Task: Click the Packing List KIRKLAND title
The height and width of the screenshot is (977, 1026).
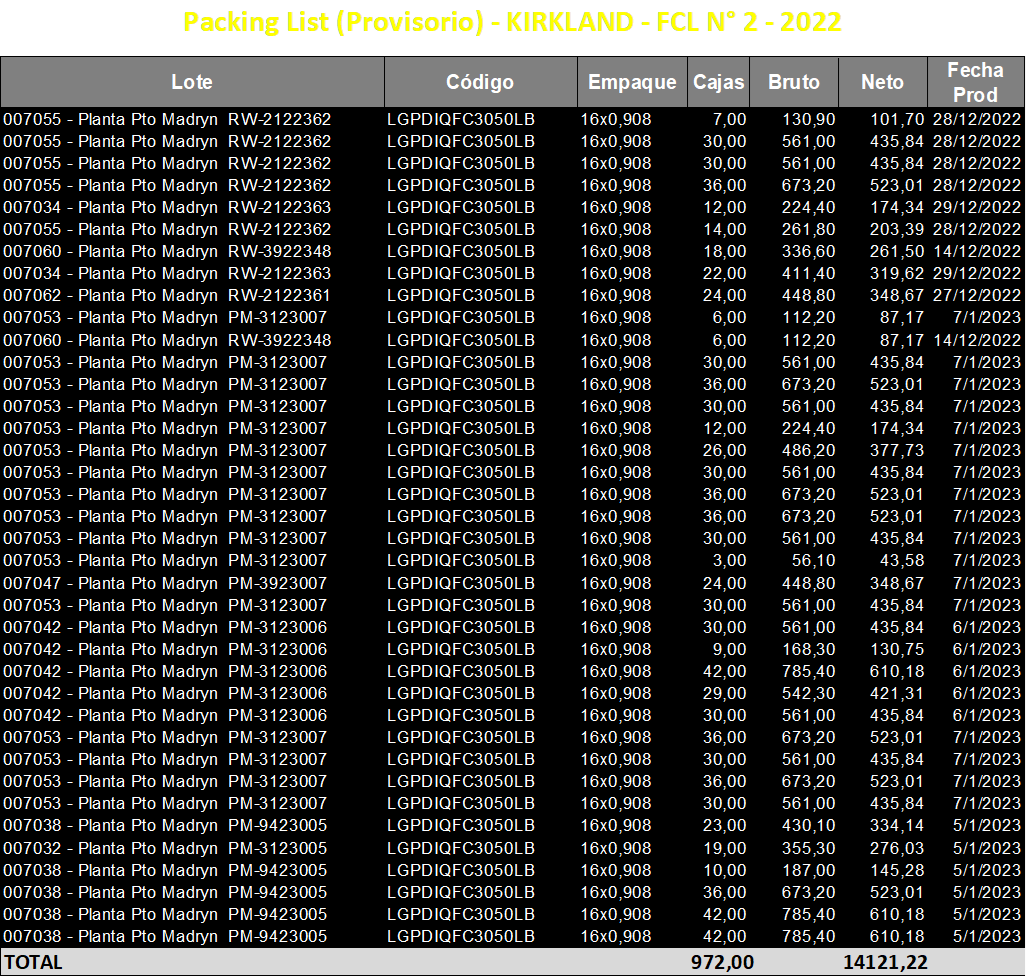Action: pyautogui.click(x=512, y=22)
